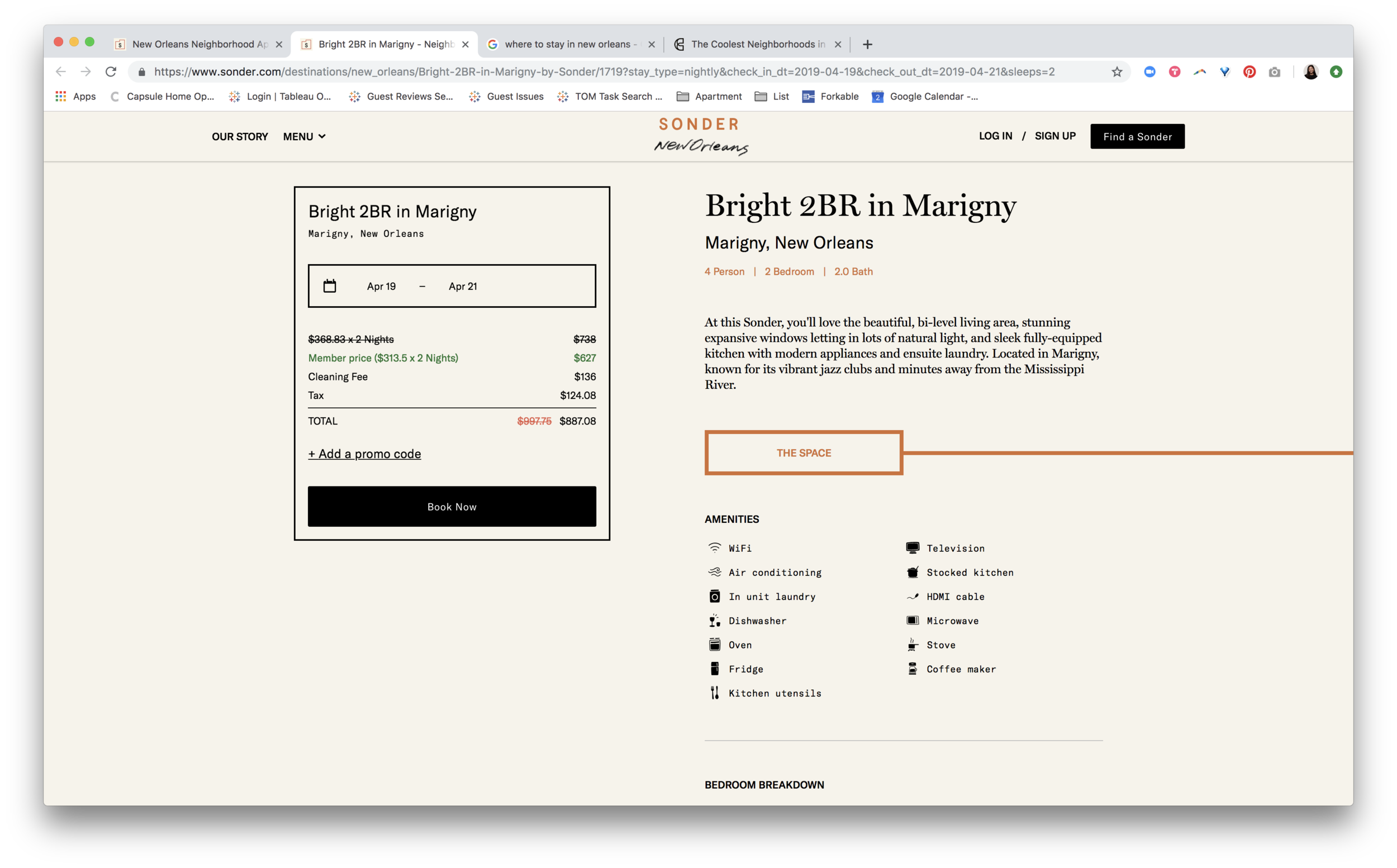Click the Coffee maker icon
This screenshot has width=1397, height=868.
coord(913,668)
